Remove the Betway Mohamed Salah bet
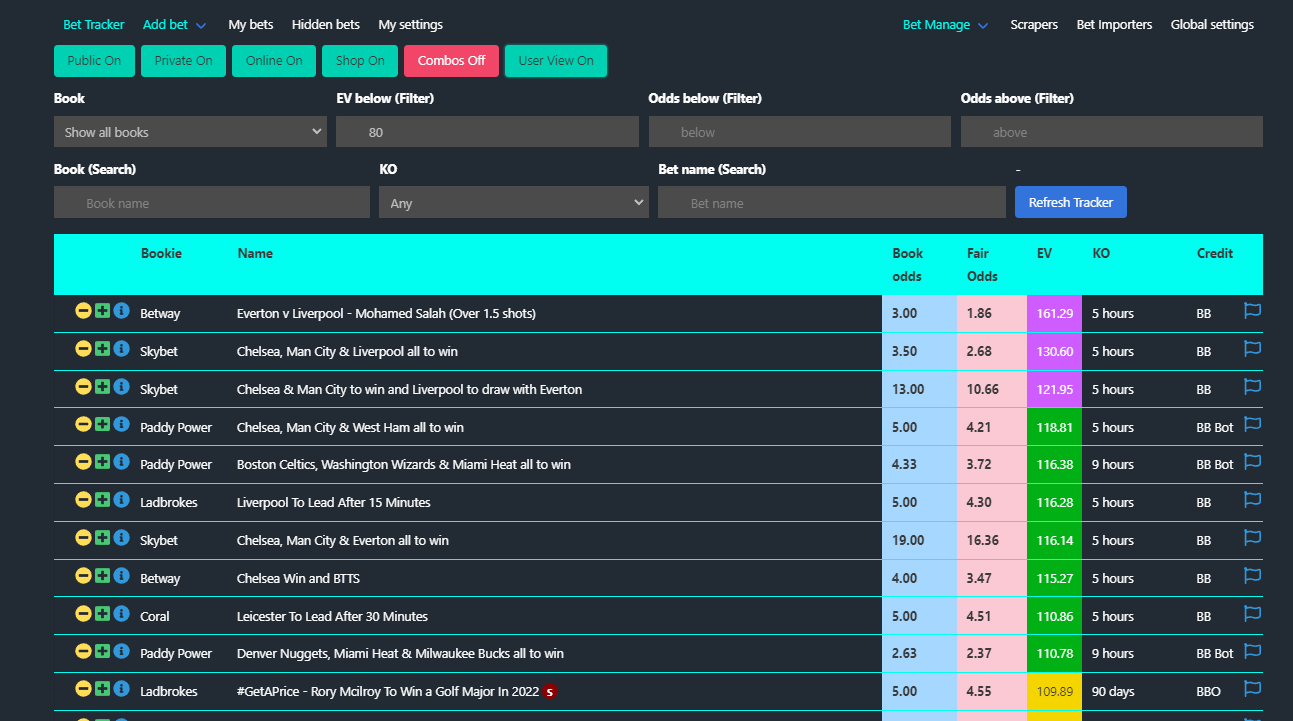Viewport: 1293px width, 721px height. (x=83, y=311)
